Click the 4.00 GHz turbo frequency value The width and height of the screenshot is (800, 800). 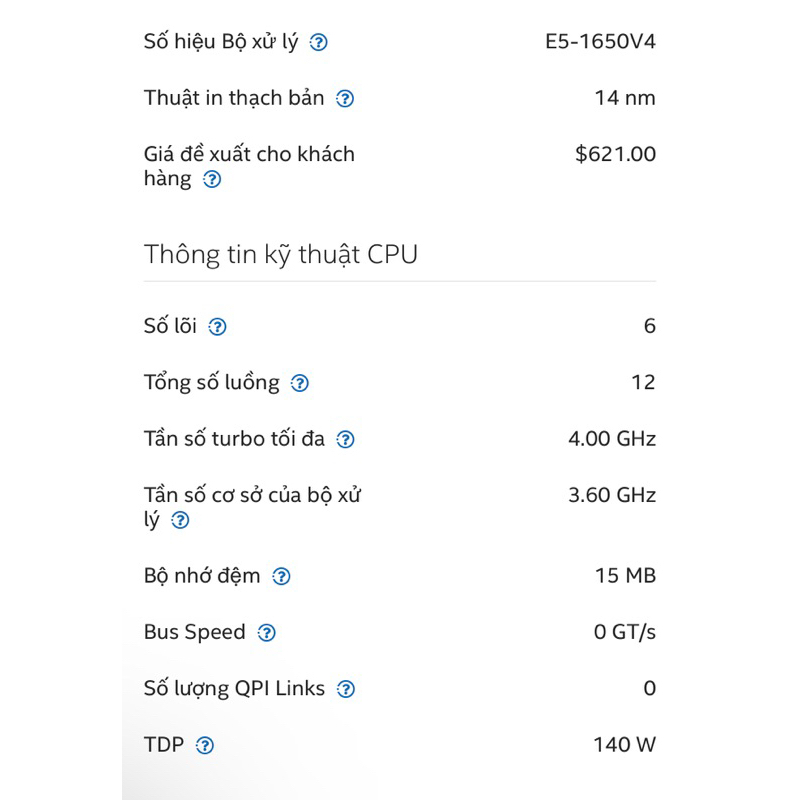pos(612,438)
